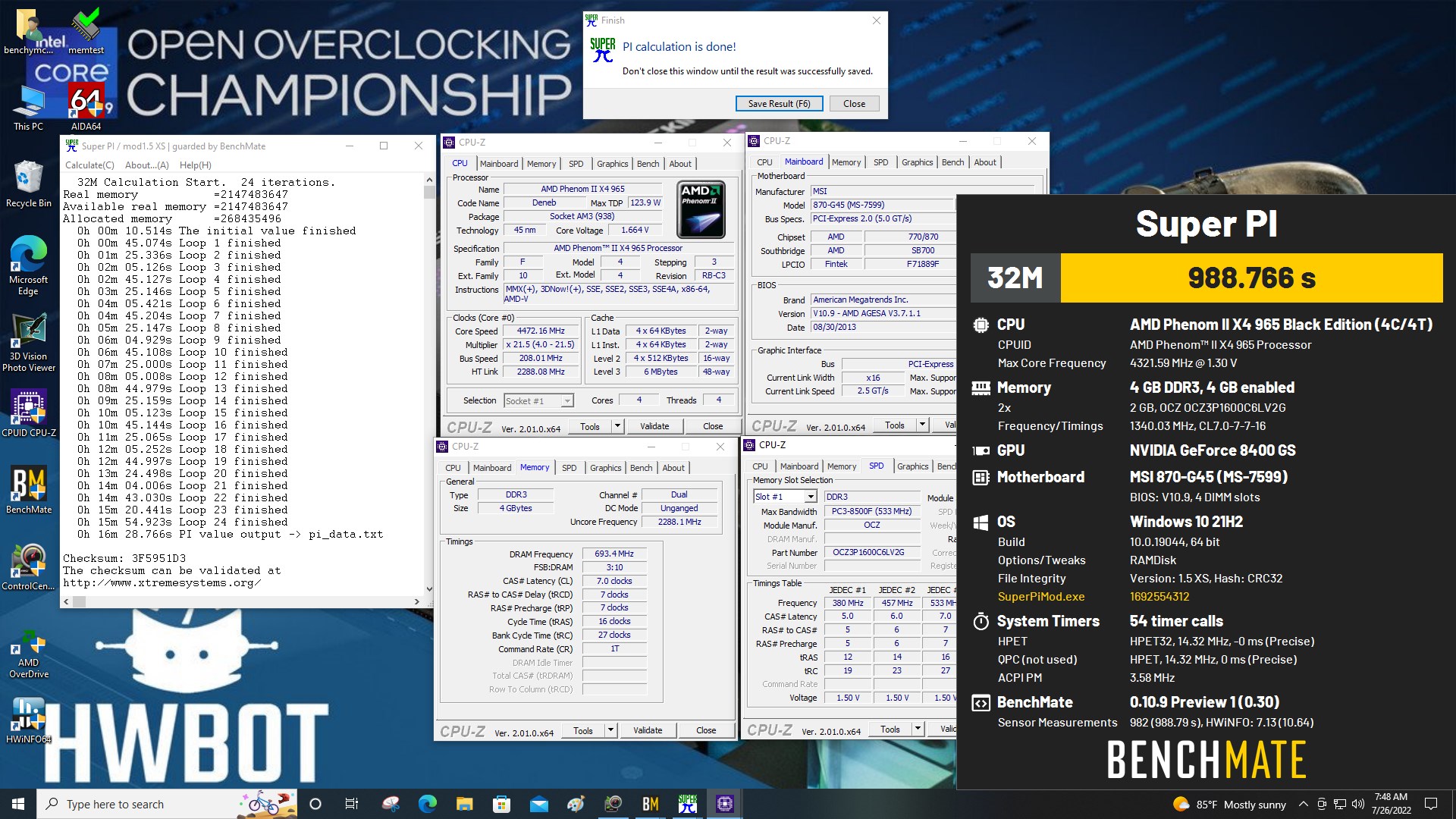The height and width of the screenshot is (819, 1456).
Task: Select Memory tab in CPU-Z SPD window
Action: pyautogui.click(x=842, y=466)
